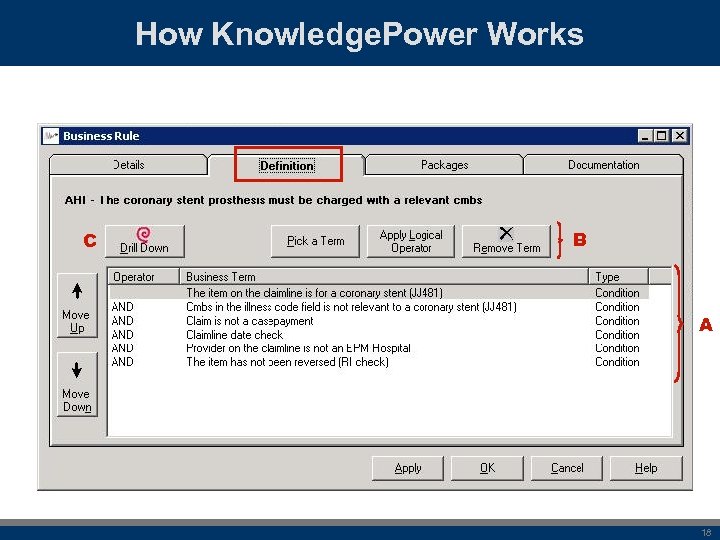Screen dimensions: 720x540
Task: Close the Business Rule window
Action: [680, 136]
